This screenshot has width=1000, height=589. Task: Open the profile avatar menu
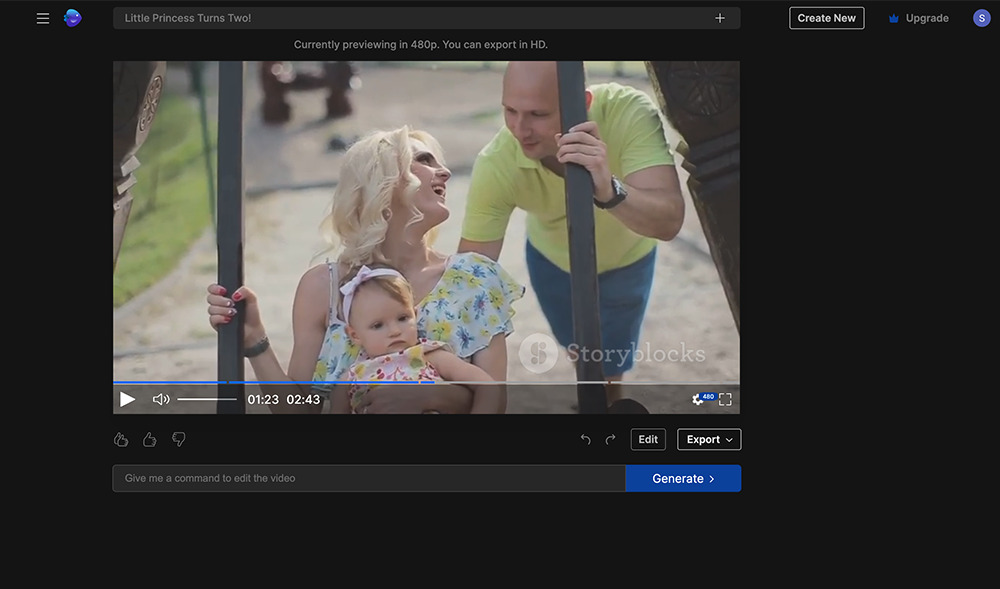click(981, 17)
